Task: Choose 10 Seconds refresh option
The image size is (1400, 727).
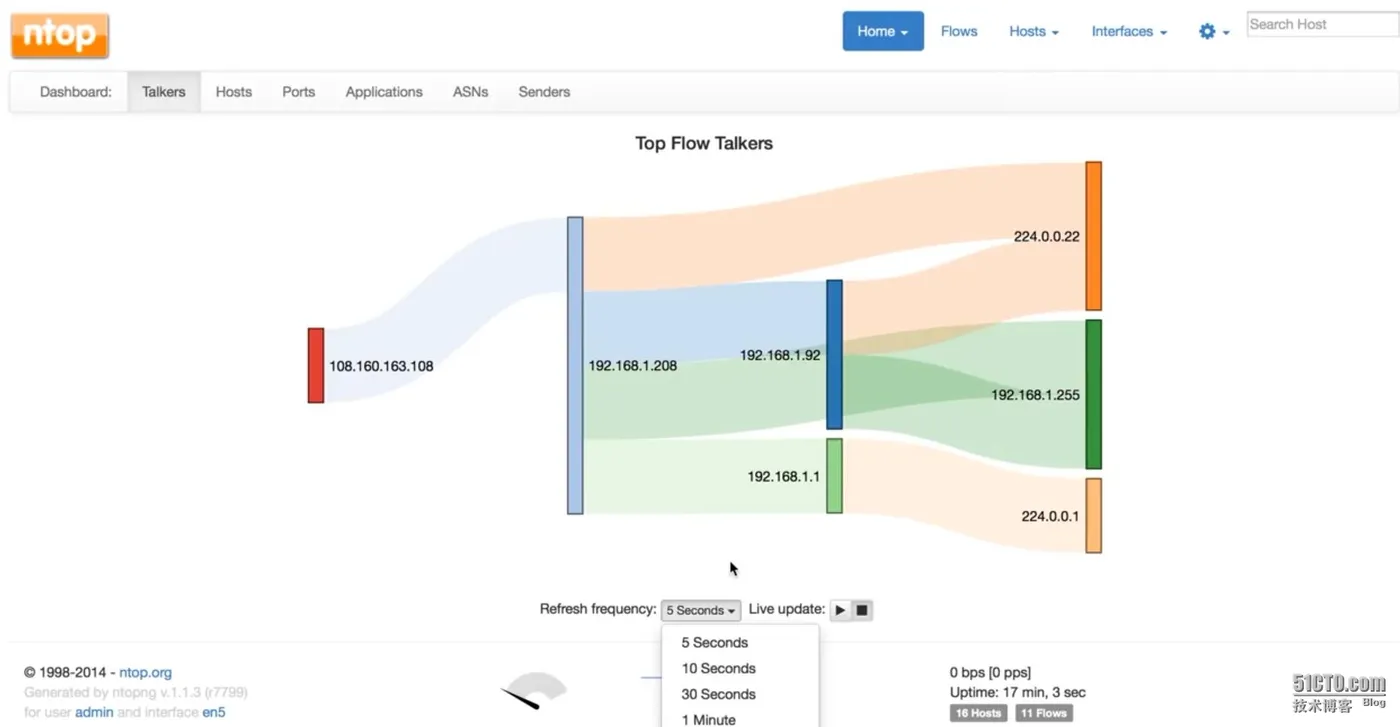Action: tap(718, 668)
